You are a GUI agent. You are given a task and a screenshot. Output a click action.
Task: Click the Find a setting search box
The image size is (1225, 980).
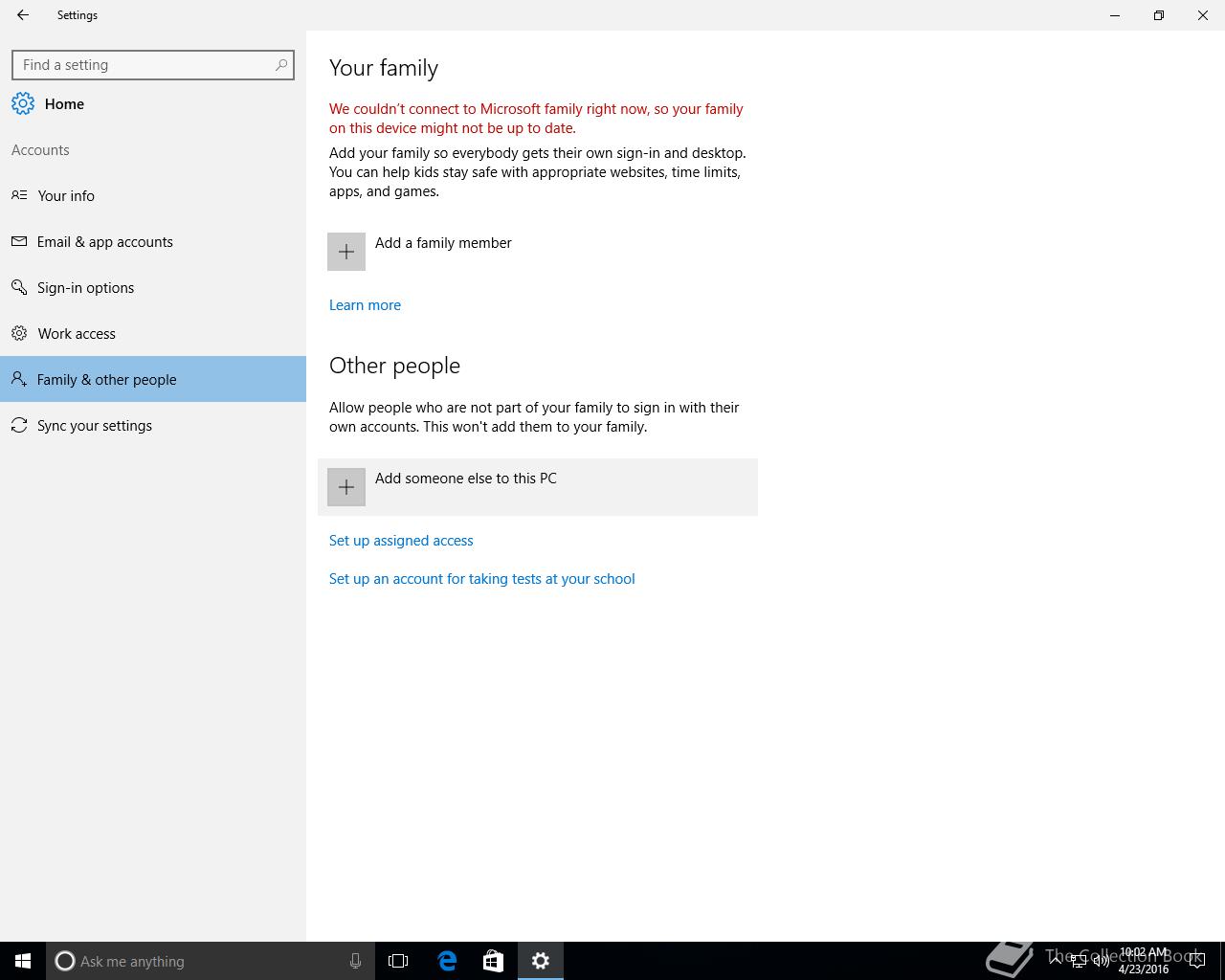tap(153, 65)
